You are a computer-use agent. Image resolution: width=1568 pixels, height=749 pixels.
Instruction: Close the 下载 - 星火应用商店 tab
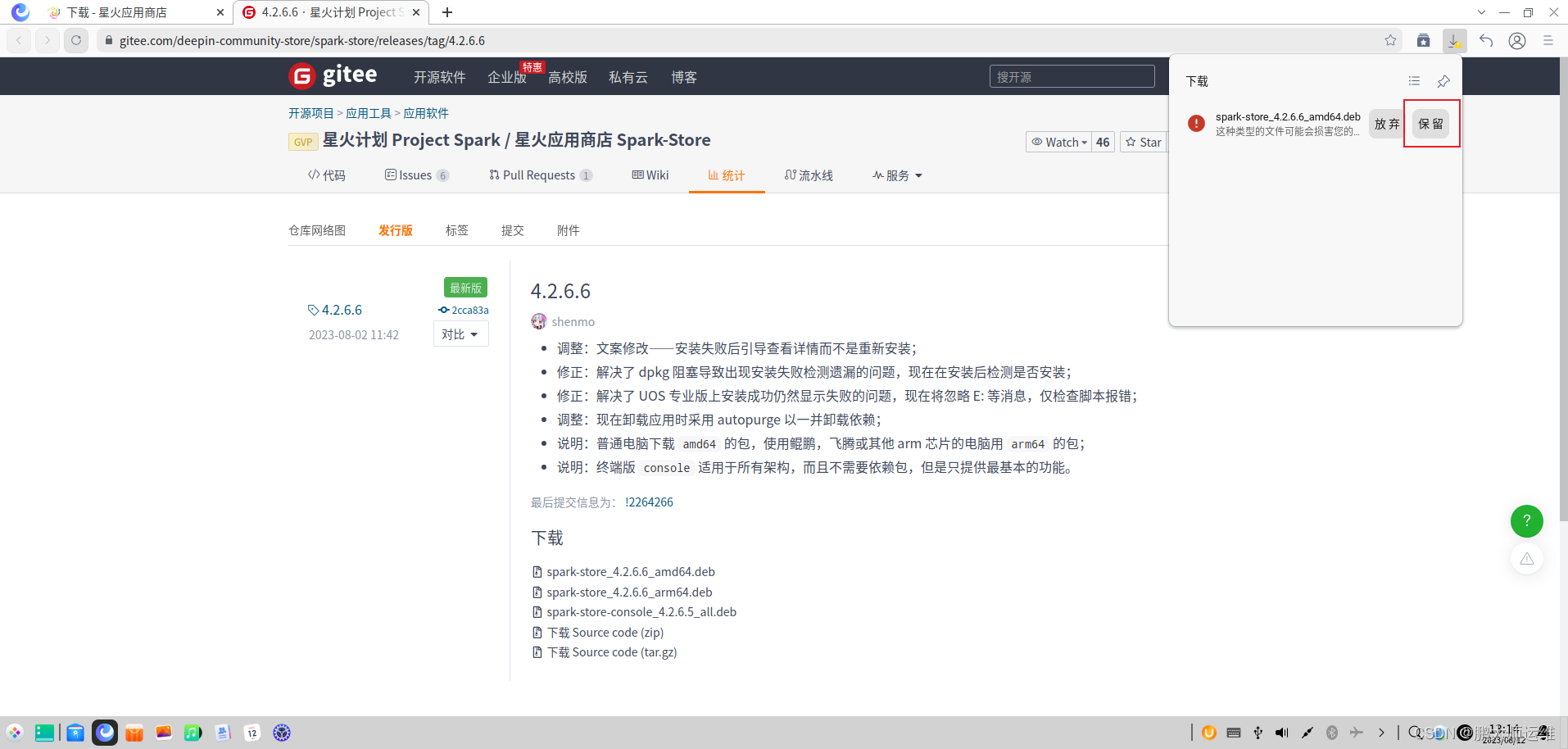tap(220, 12)
